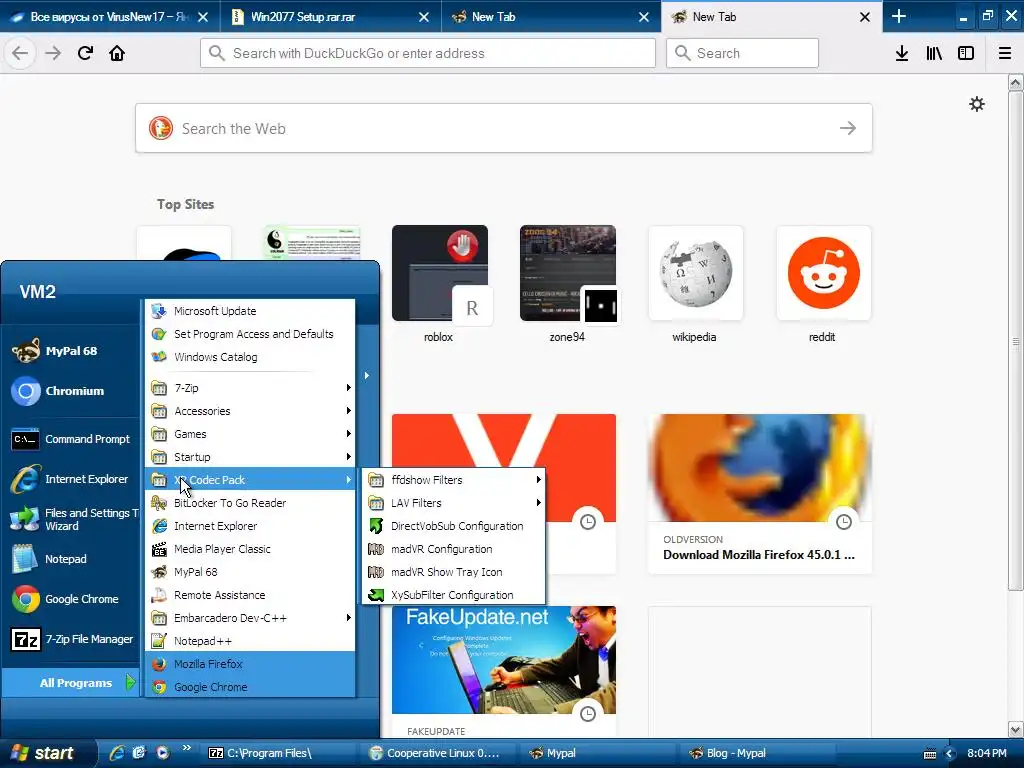
Task: Open the reddit top site tile
Action: (824, 285)
